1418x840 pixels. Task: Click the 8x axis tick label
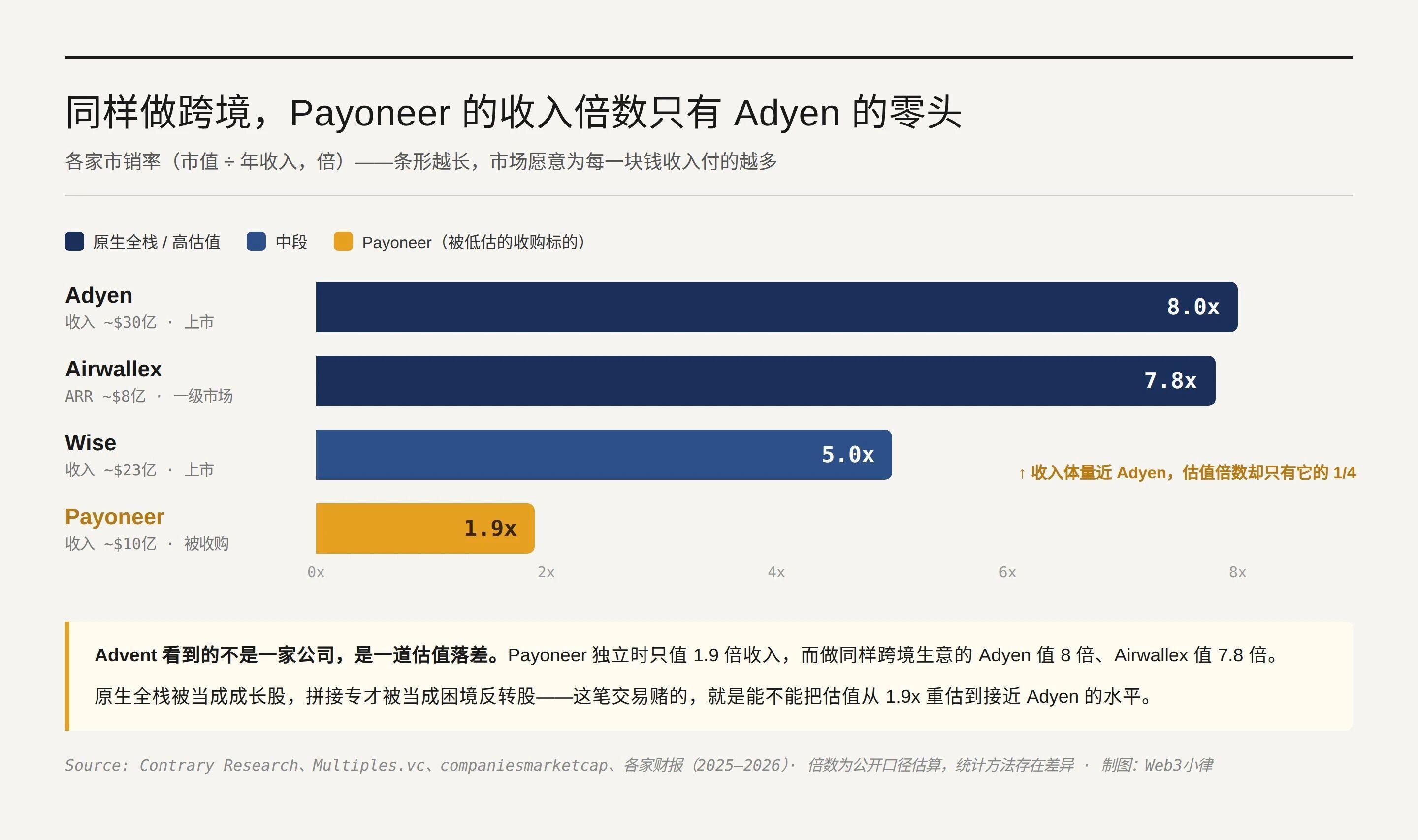pos(1237,572)
